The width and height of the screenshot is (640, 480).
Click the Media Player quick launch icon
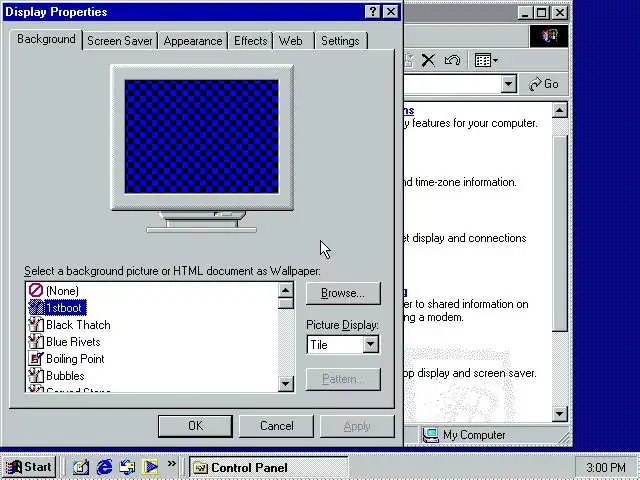150,467
